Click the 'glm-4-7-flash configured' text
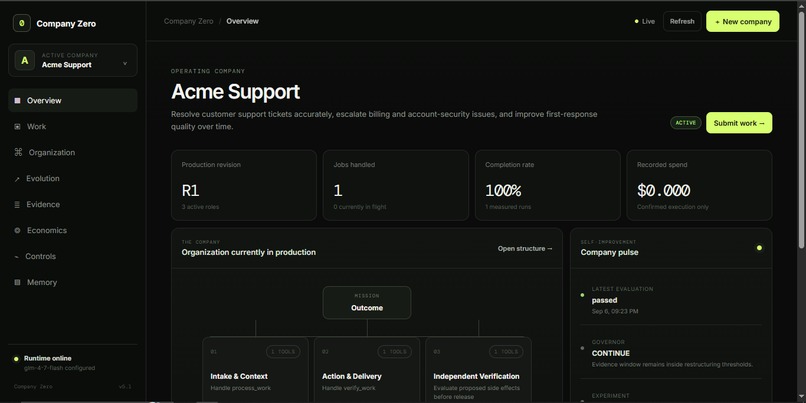Image resolution: width=806 pixels, height=403 pixels. pyautogui.click(x=59, y=368)
